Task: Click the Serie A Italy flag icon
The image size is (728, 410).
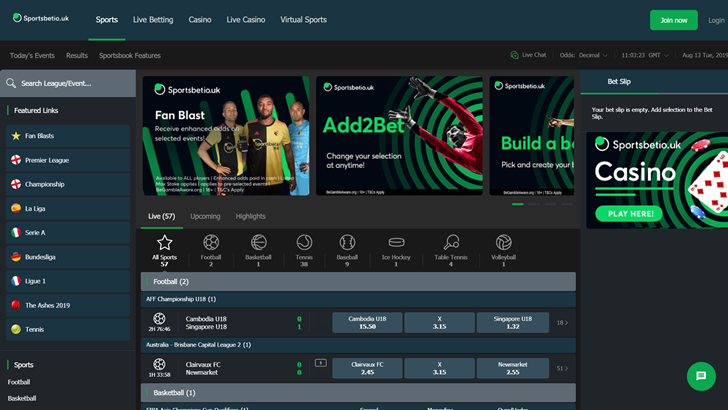Action: (16, 233)
